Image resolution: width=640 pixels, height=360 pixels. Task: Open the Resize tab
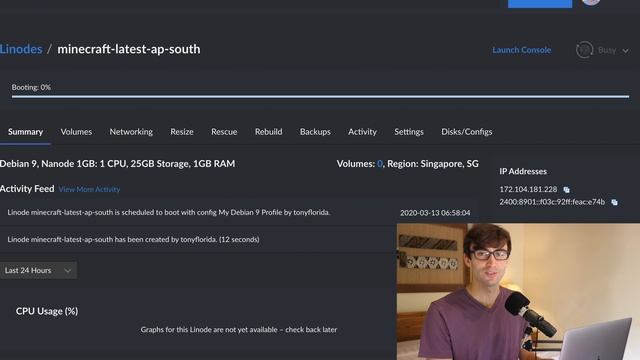click(x=182, y=132)
